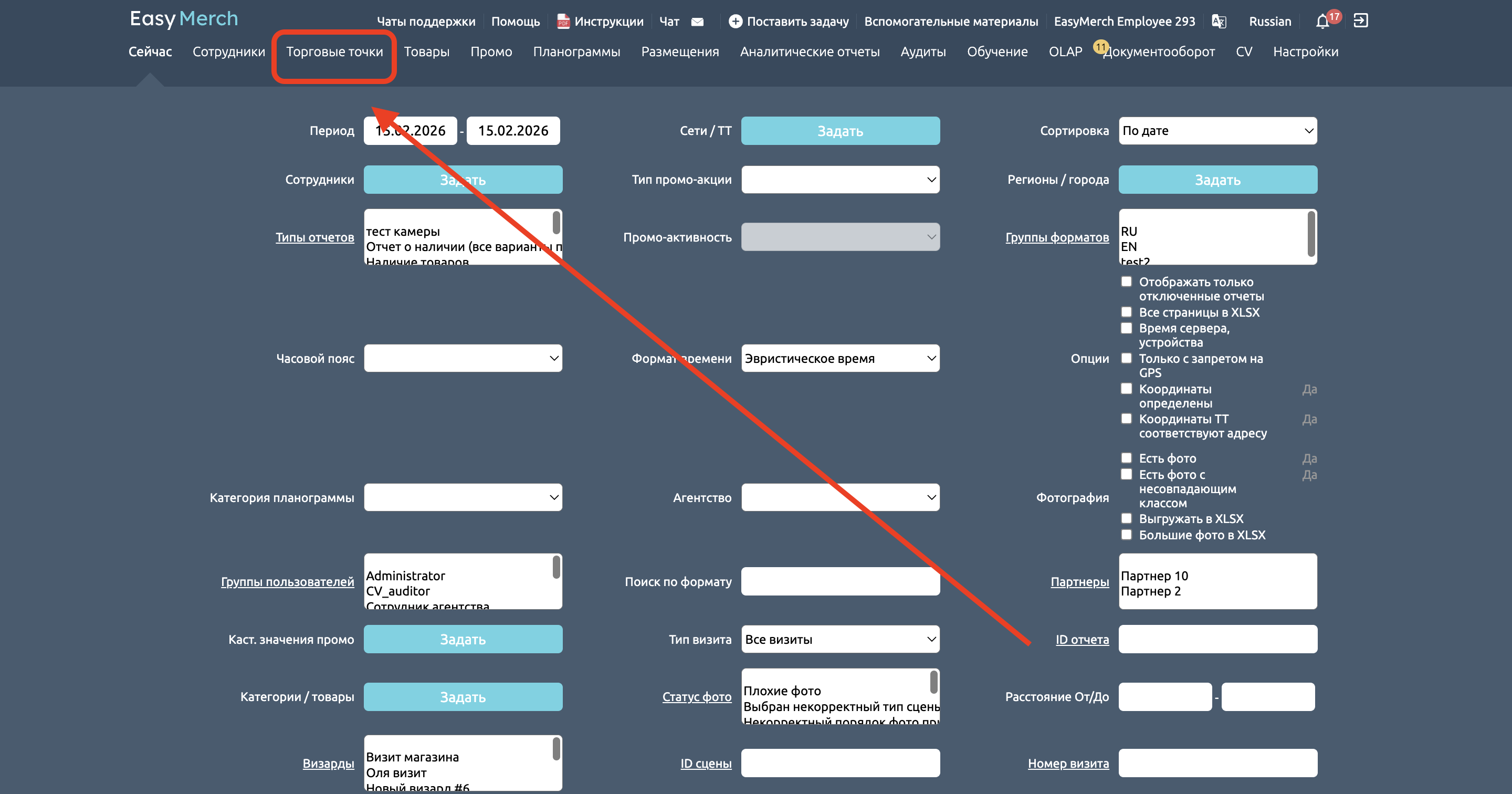
Task: Switch to Аналитические отчеты tab
Action: 810,51
